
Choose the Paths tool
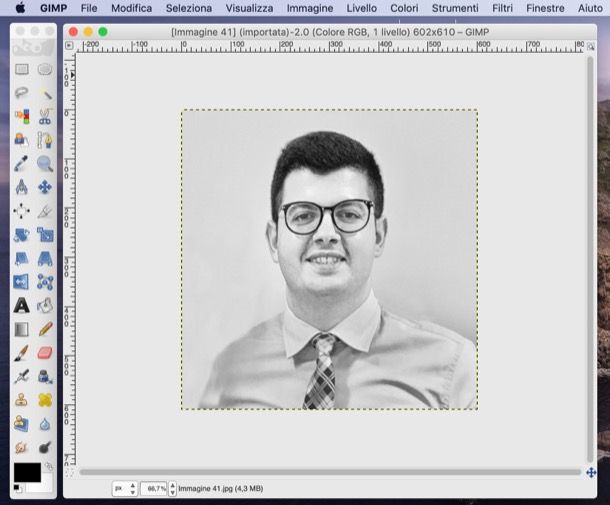coord(45,140)
